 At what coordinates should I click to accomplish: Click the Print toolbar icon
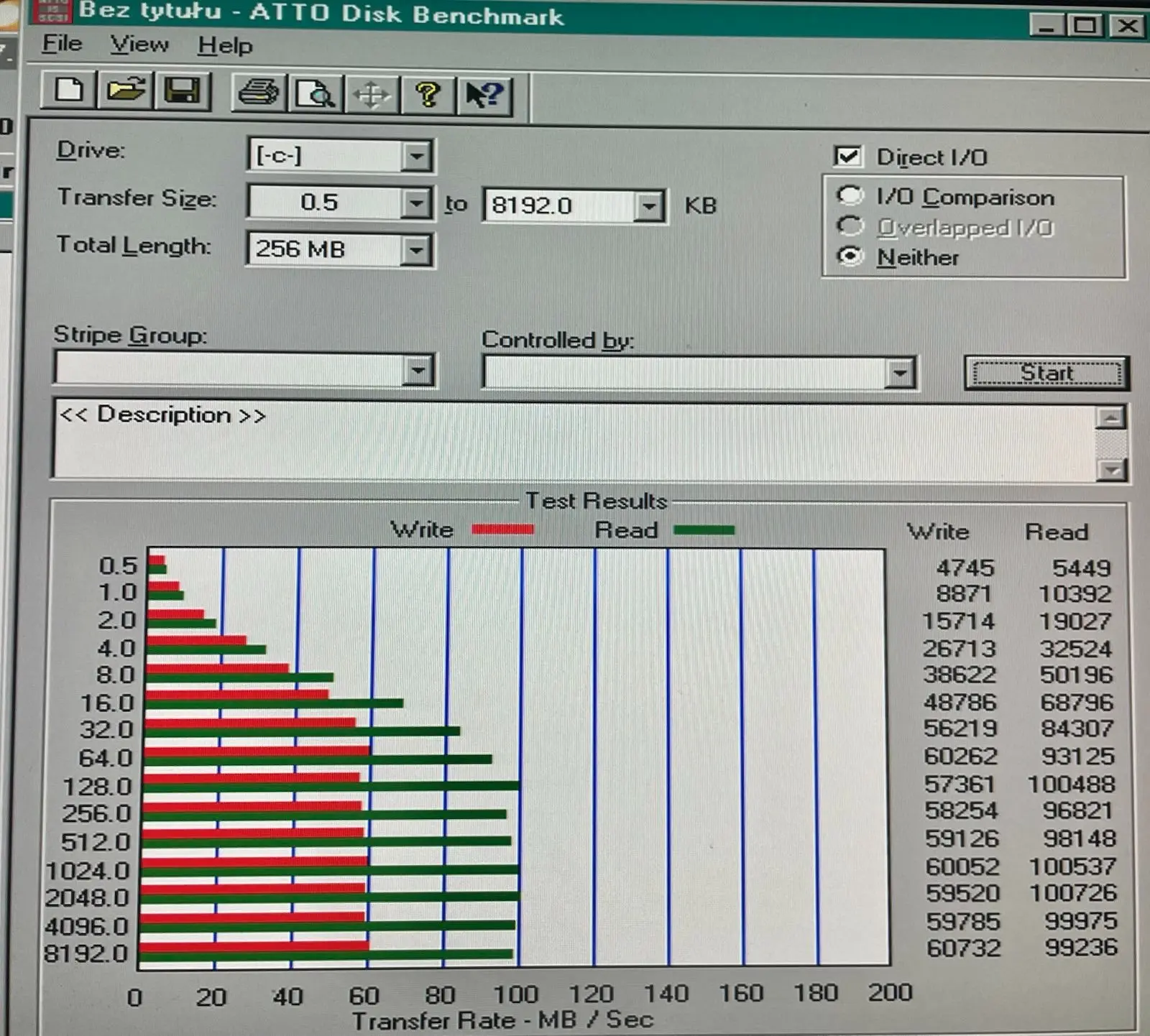[259, 93]
